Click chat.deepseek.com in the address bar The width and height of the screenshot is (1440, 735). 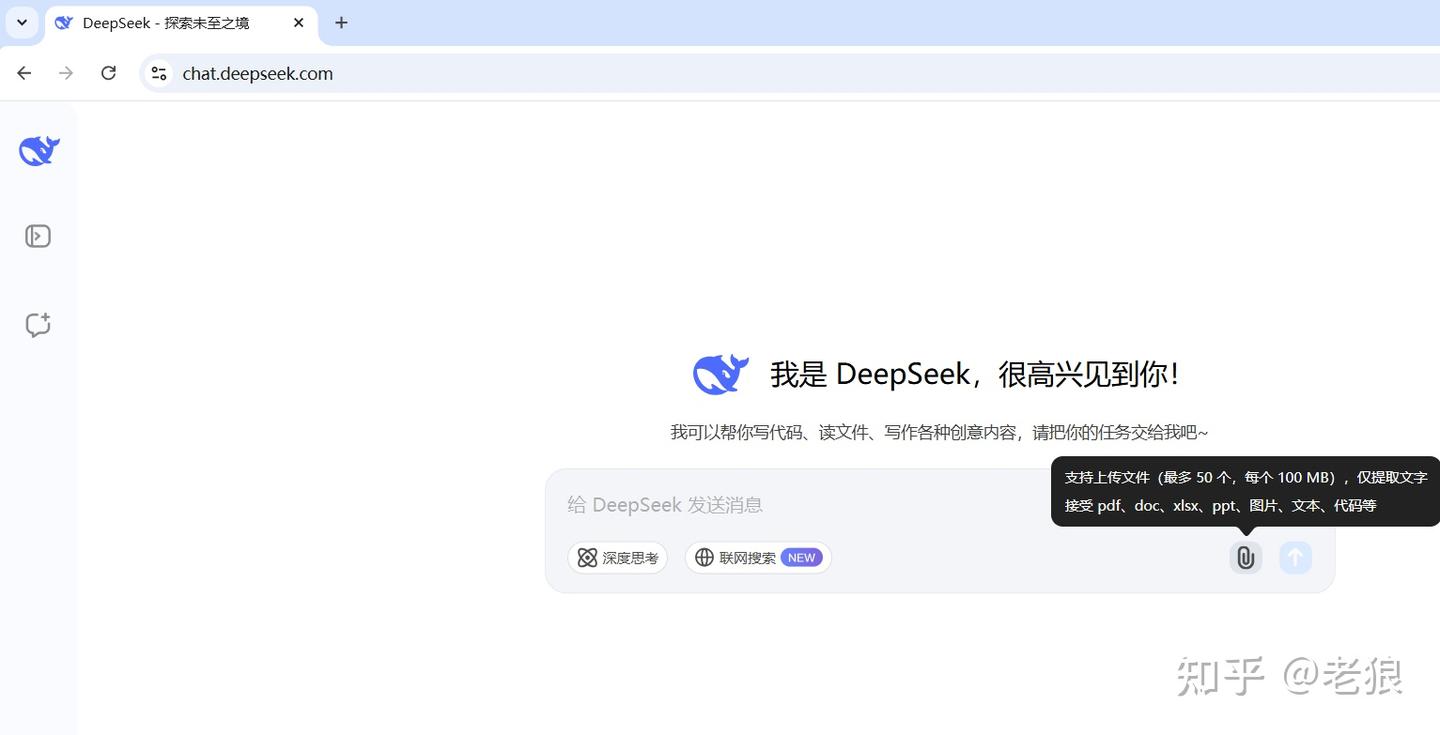click(257, 72)
